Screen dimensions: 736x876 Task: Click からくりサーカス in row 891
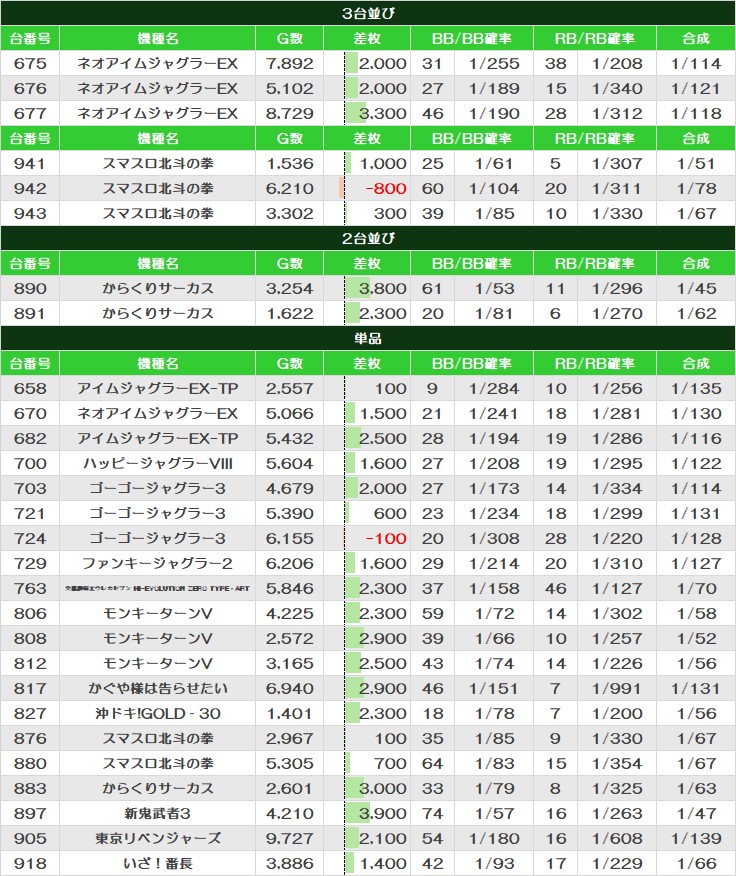(x=158, y=313)
